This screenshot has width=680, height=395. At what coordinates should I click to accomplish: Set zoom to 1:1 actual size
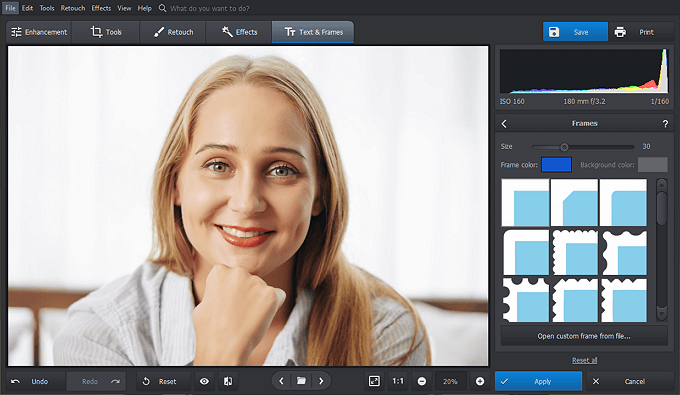[398, 382]
